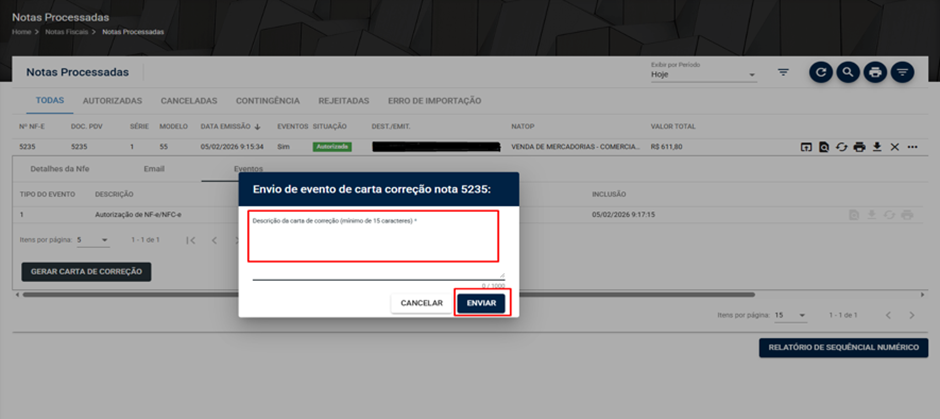940x419 pixels.
Task: Switch to the AUTORIZADAS tab
Action: 112,101
